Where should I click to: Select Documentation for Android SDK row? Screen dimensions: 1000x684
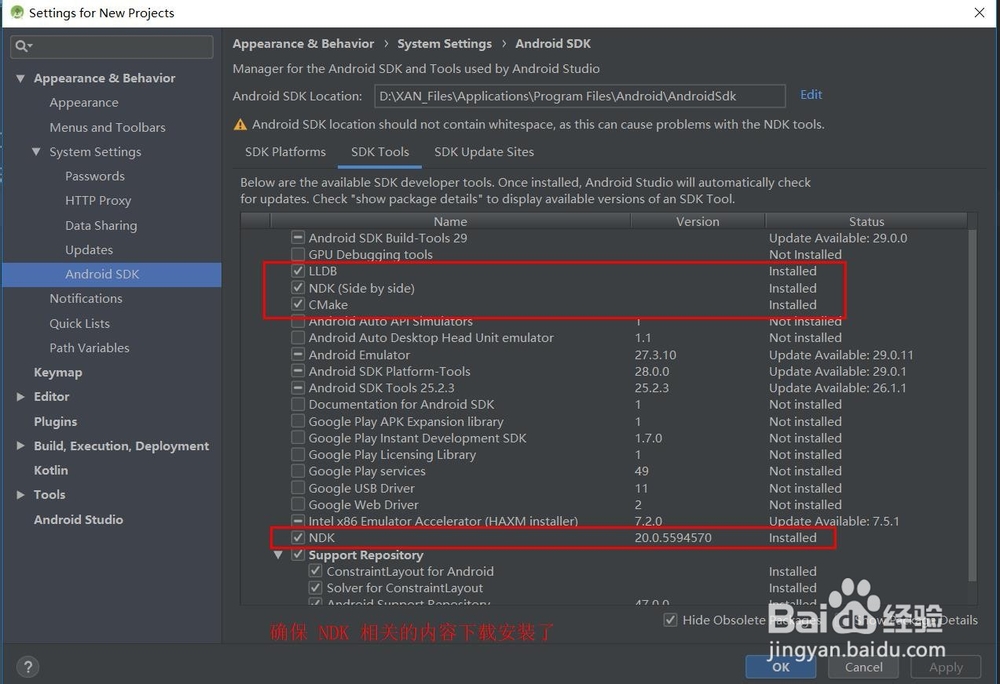(603, 404)
